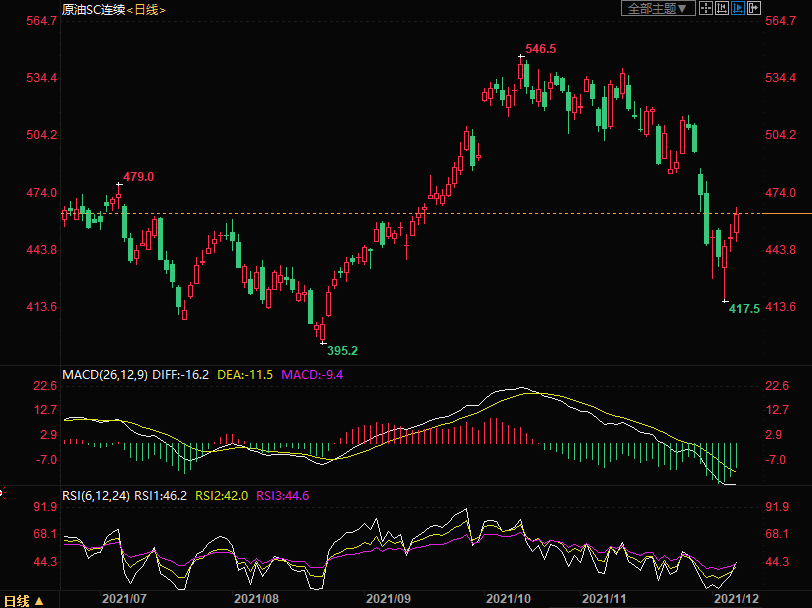Viewport: 812px width, 608px height.
Task: Click the magenta RSI3:44.6 legend label
Action: 285,494
